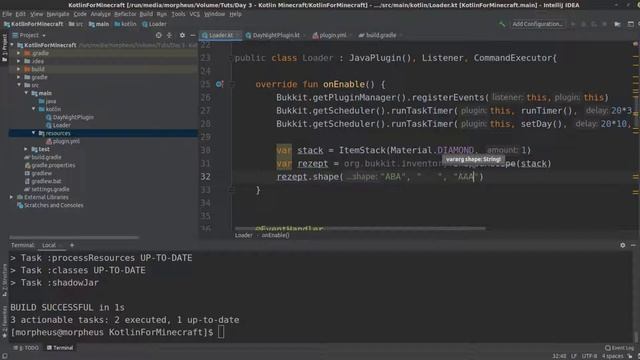Select the Loader.kt editor tab

(221, 36)
